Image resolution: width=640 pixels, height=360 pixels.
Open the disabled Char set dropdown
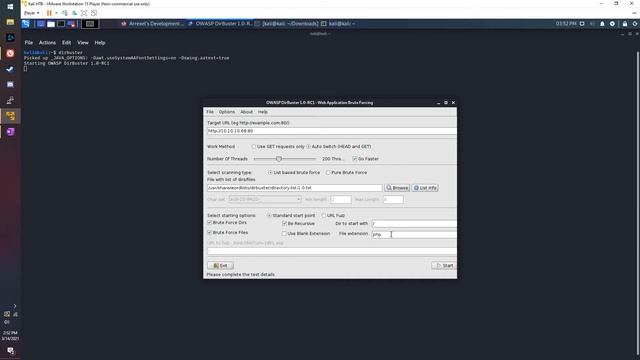pyautogui.click(x=264, y=199)
